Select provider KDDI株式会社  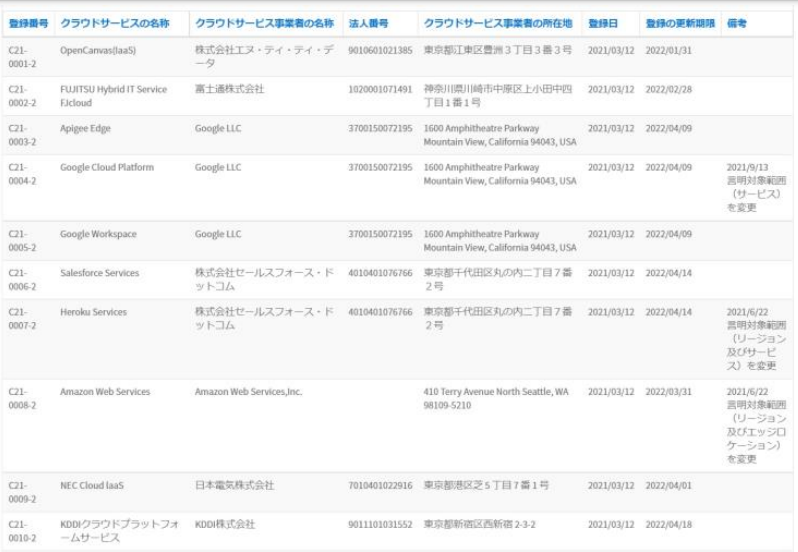pyautogui.click(x=224, y=524)
